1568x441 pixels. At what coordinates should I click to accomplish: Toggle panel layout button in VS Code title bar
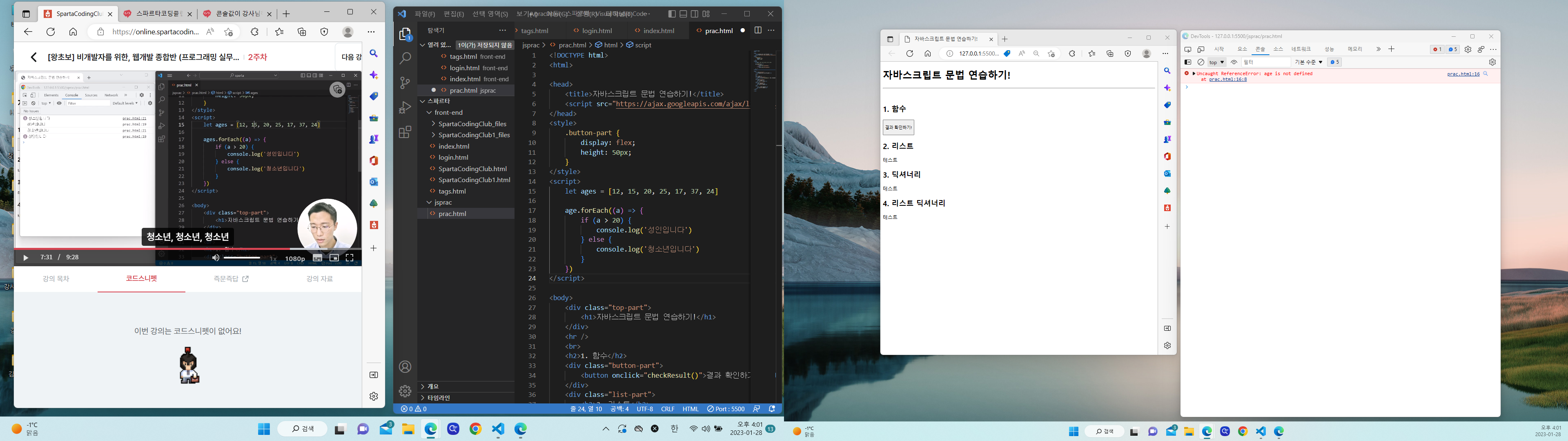click(x=683, y=14)
